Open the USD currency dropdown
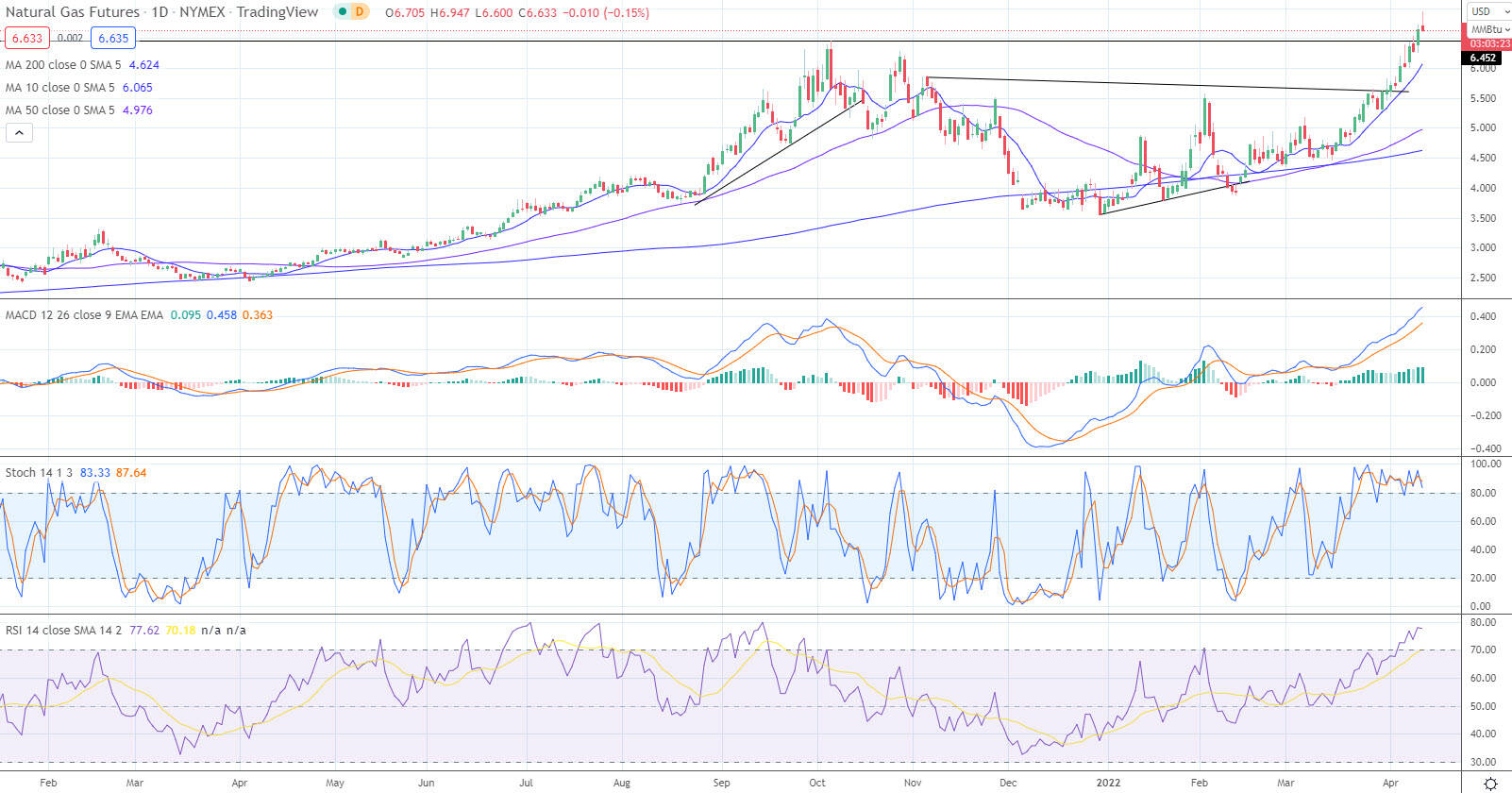The width and height of the screenshot is (1512, 793). tap(1487, 11)
